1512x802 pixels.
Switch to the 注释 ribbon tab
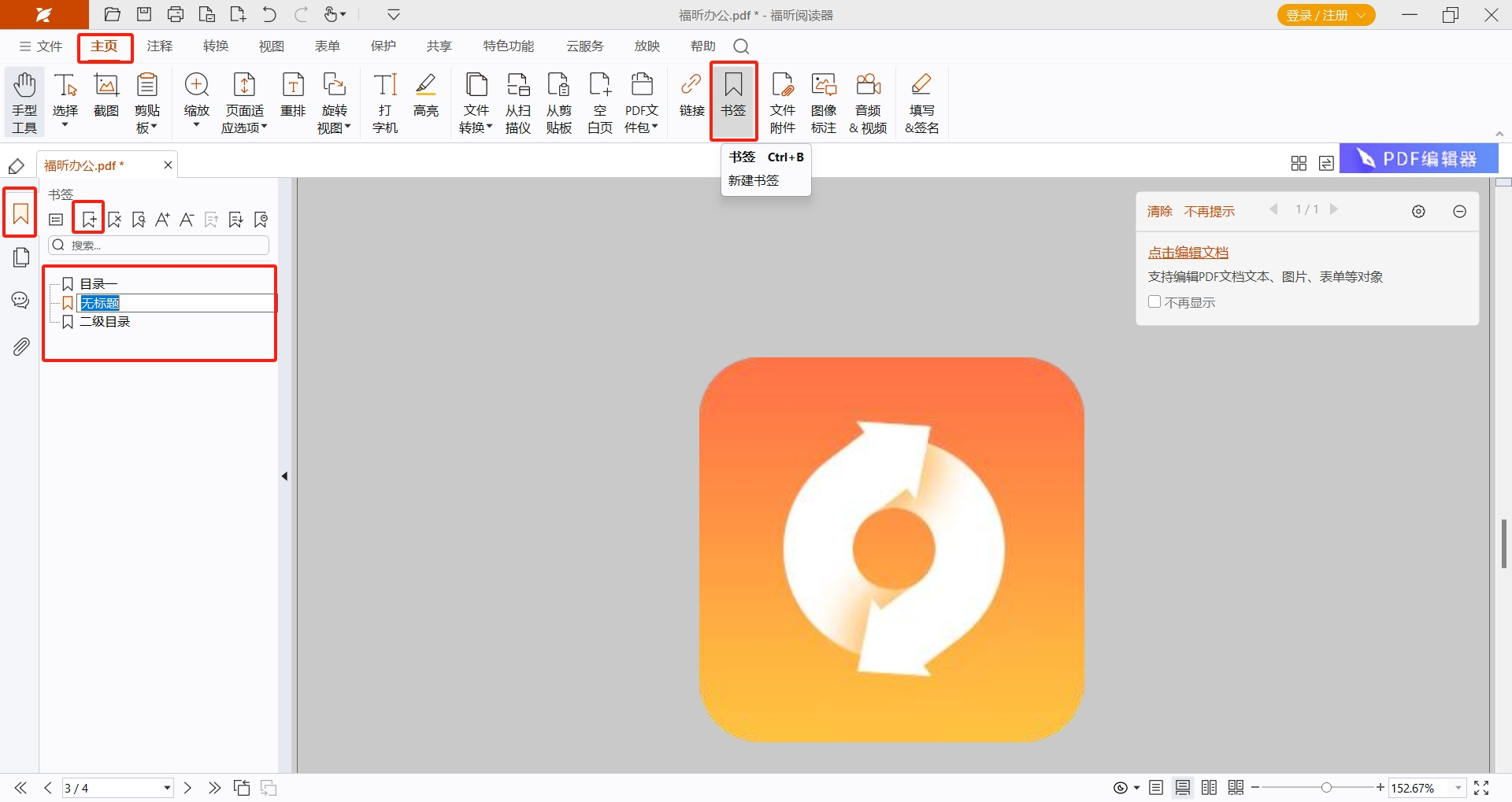pyautogui.click(x=160, y=46)
